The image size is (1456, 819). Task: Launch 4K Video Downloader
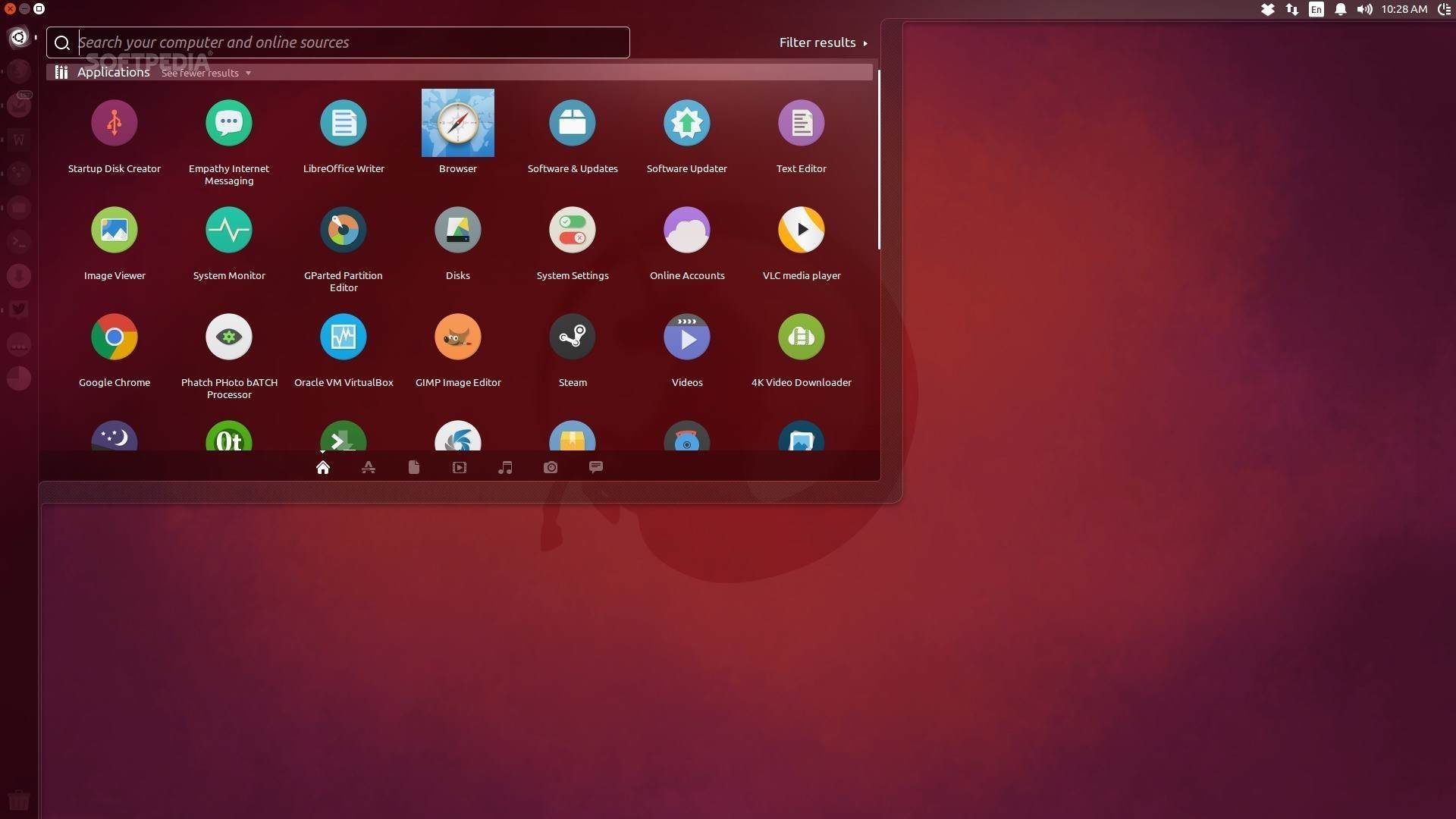(x=802, y=337)
